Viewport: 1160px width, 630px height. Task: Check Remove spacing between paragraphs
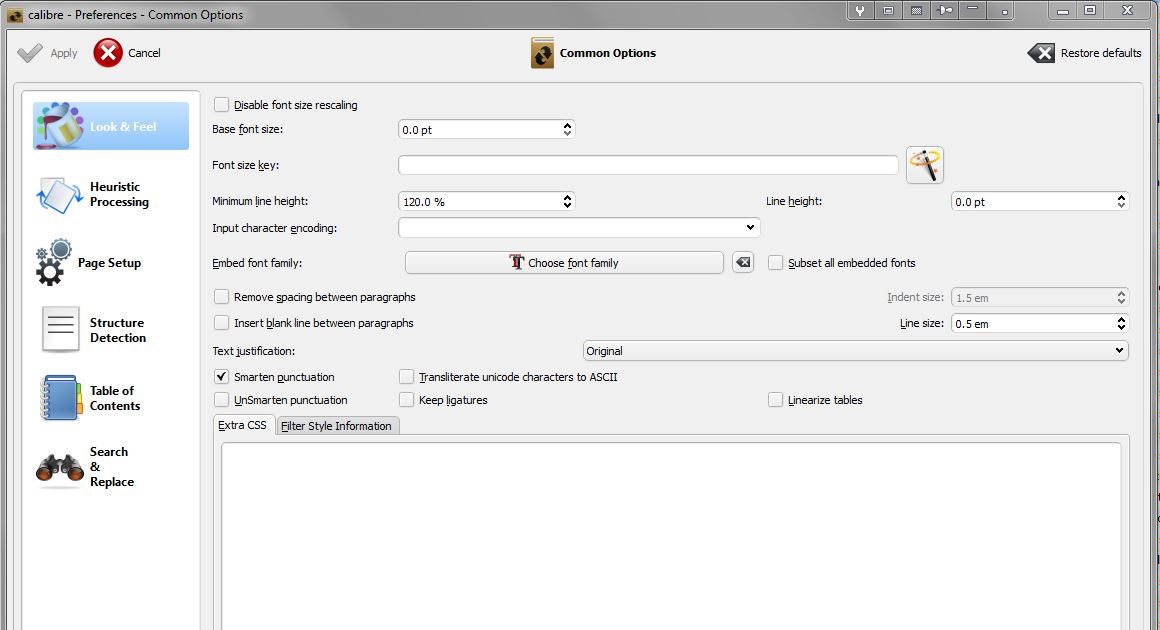221,297
